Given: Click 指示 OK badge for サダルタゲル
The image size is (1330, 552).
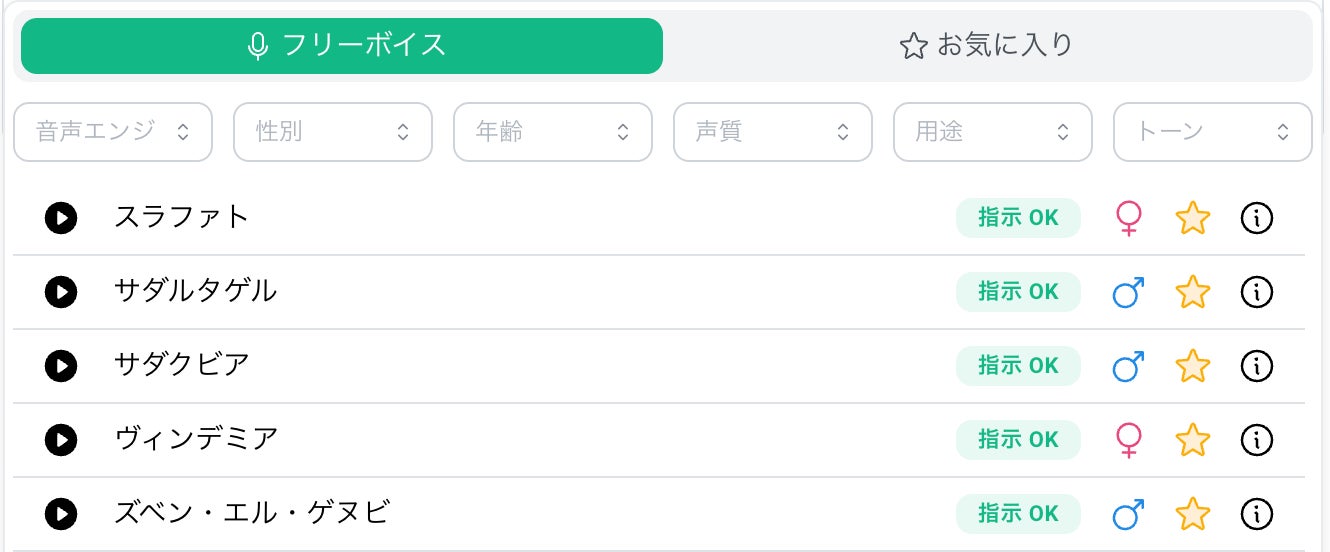Looking at the screenshot, I should point(1018,291).
